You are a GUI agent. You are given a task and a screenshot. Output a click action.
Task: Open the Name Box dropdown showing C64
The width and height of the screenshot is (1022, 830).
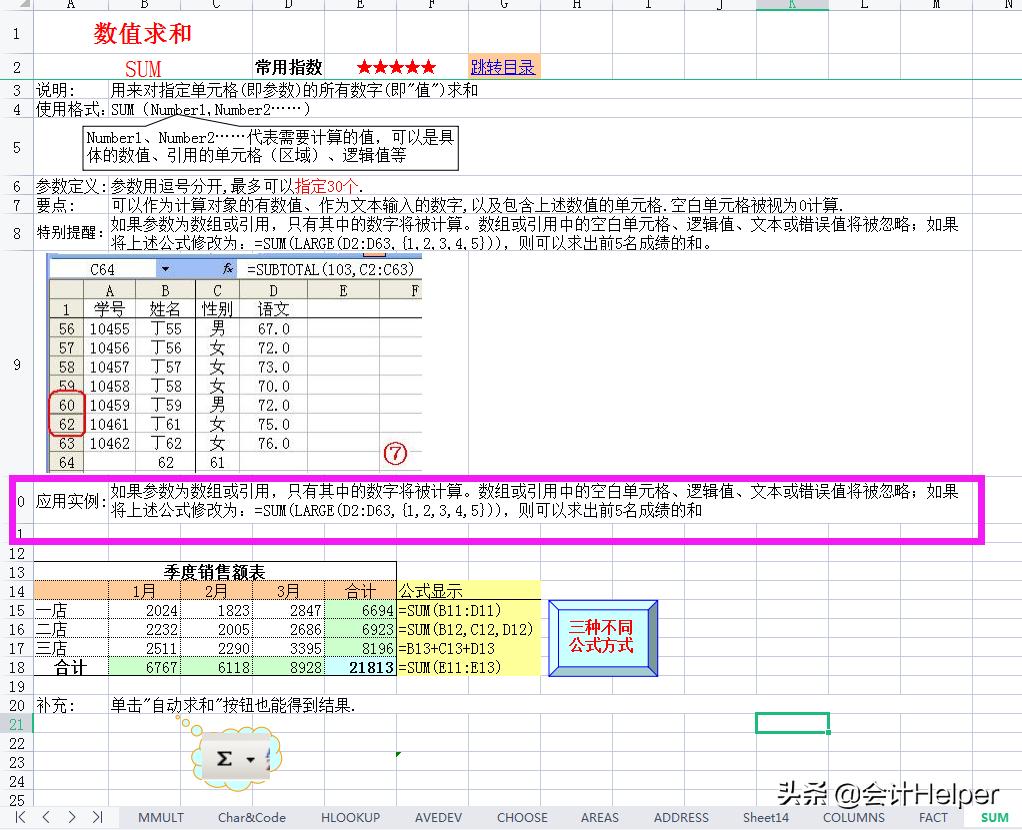[x=163, y=266]
